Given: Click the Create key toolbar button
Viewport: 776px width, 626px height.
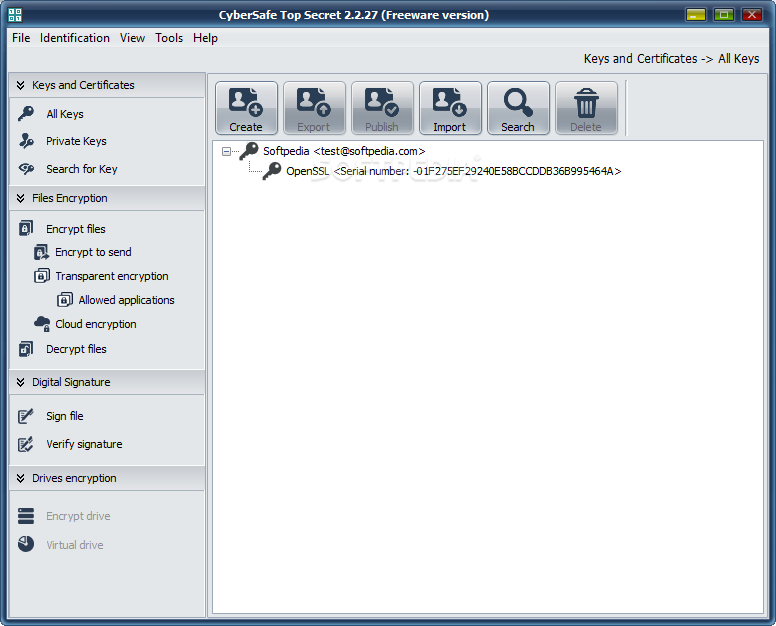Looking at the screenshot, I should click(x=246, y=108).
